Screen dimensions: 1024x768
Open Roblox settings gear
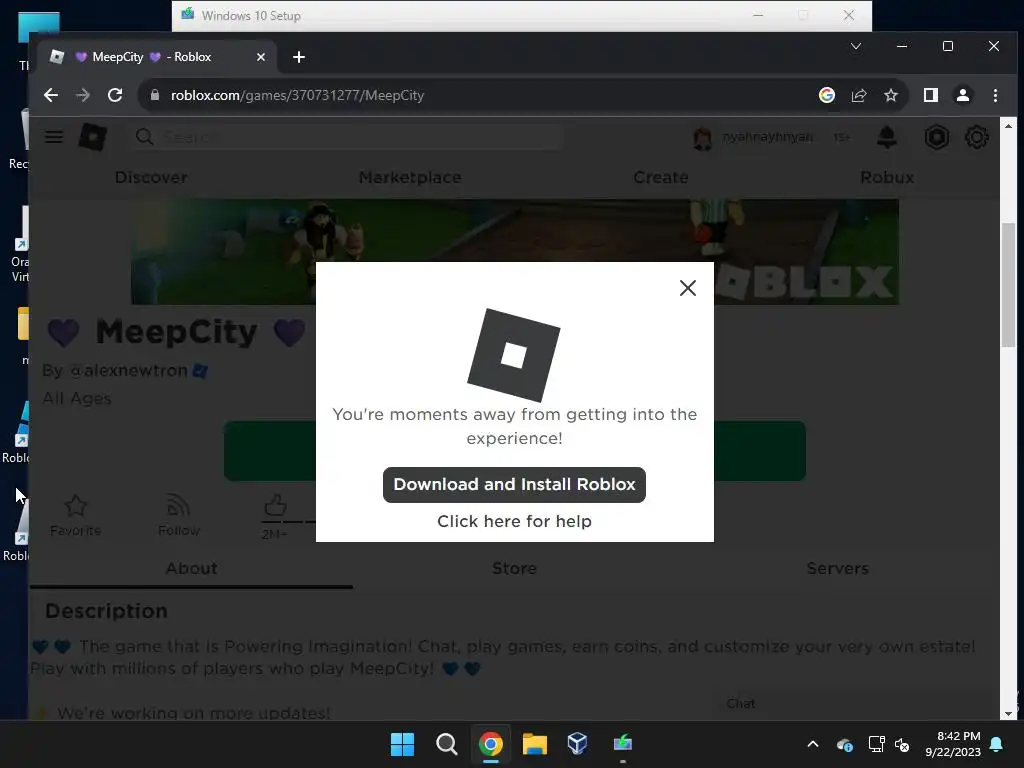point(976,137)
